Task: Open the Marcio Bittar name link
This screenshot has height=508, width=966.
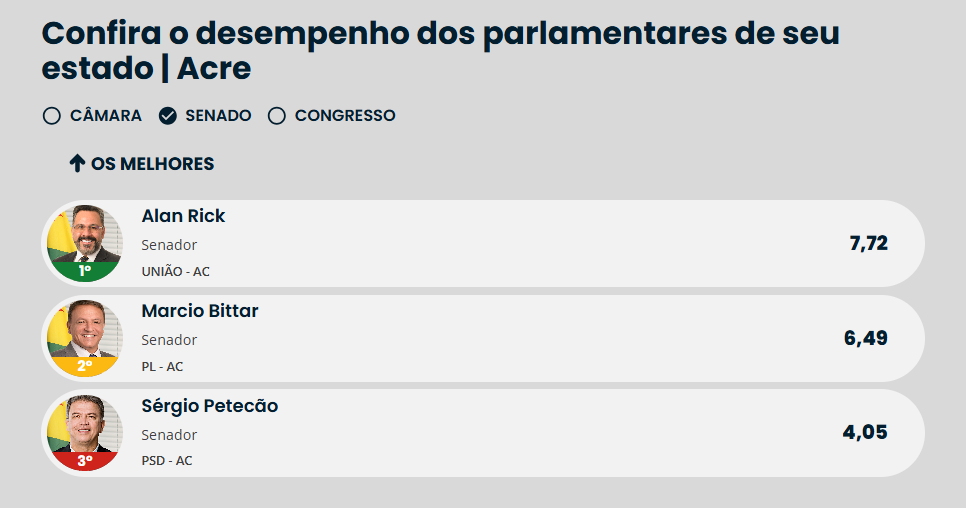Action: (x=200, y=311)
